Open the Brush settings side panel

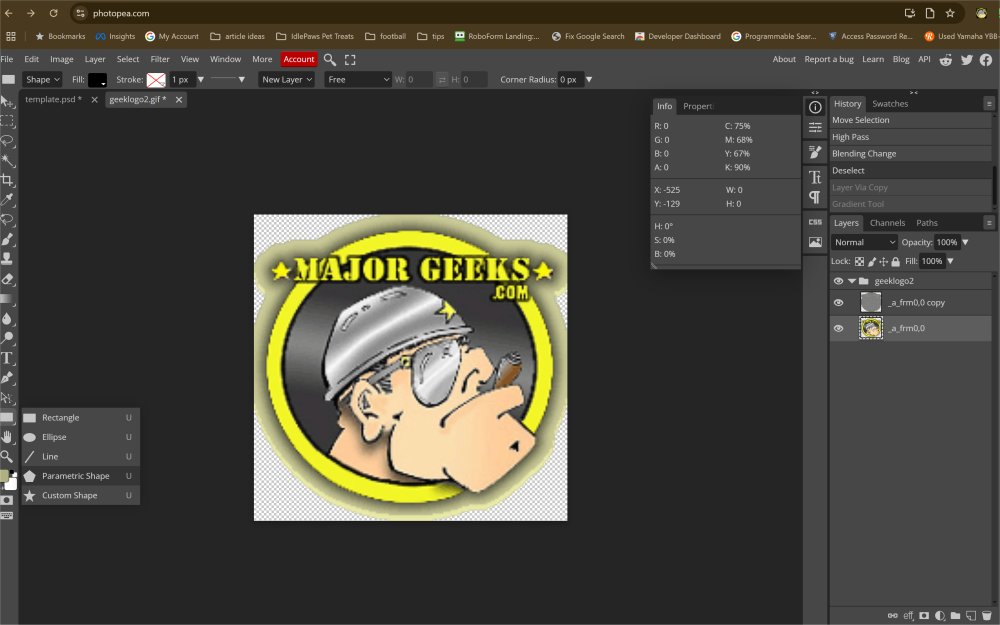[x=815, y=152]
